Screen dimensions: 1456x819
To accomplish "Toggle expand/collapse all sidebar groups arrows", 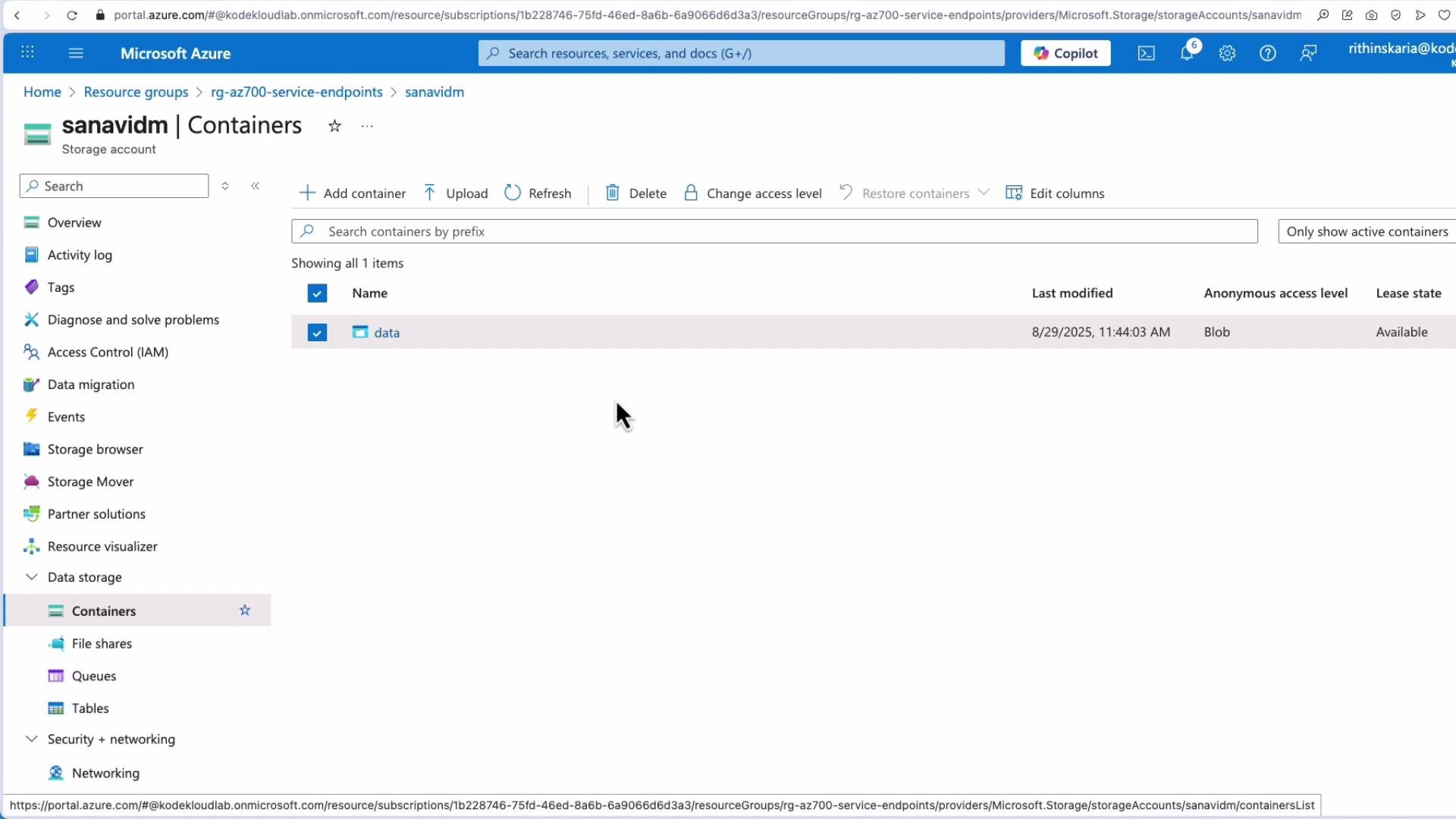I will tap(225, 186).
